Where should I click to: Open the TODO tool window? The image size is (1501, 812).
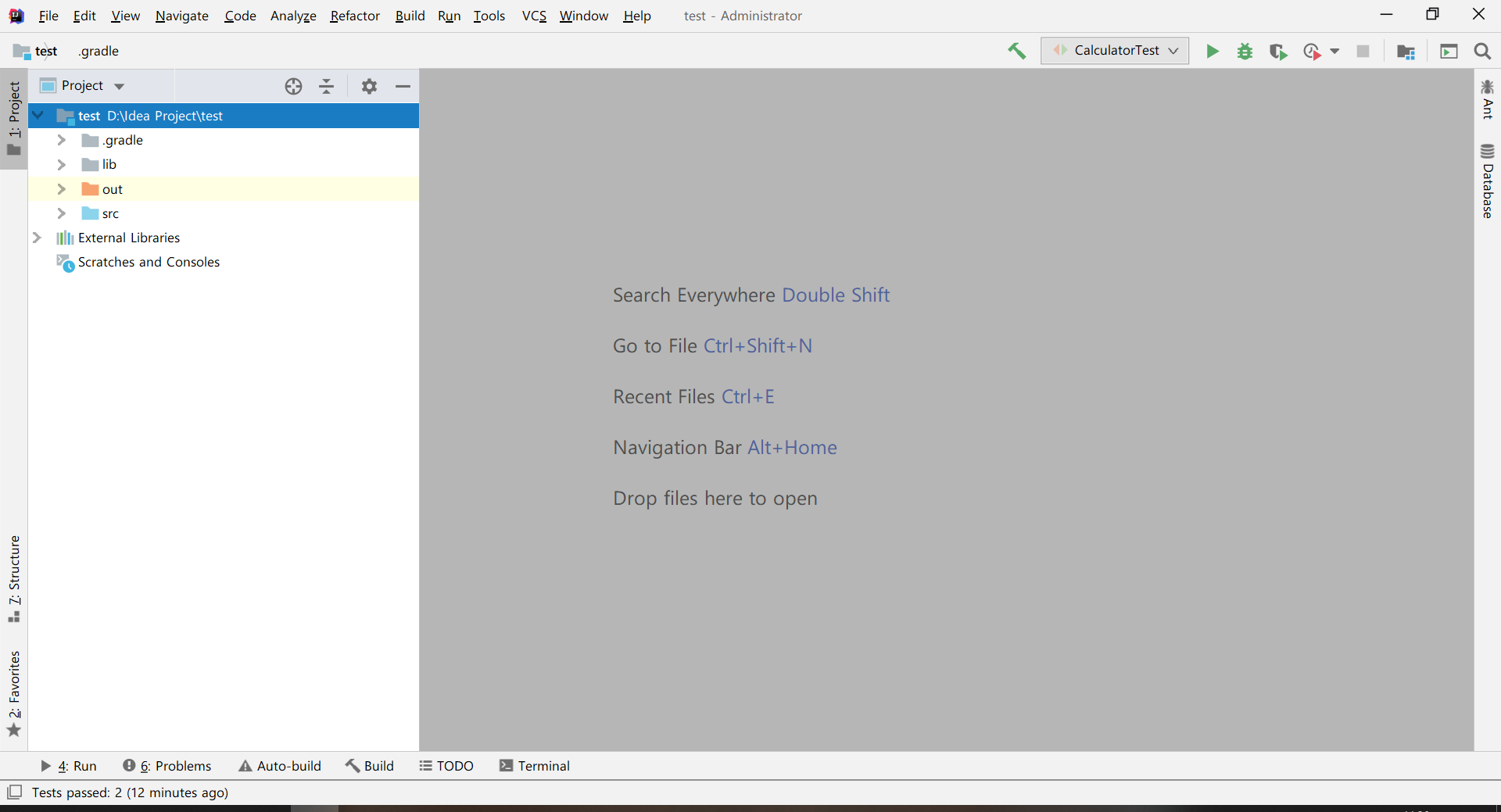click(x=446, y=766)
